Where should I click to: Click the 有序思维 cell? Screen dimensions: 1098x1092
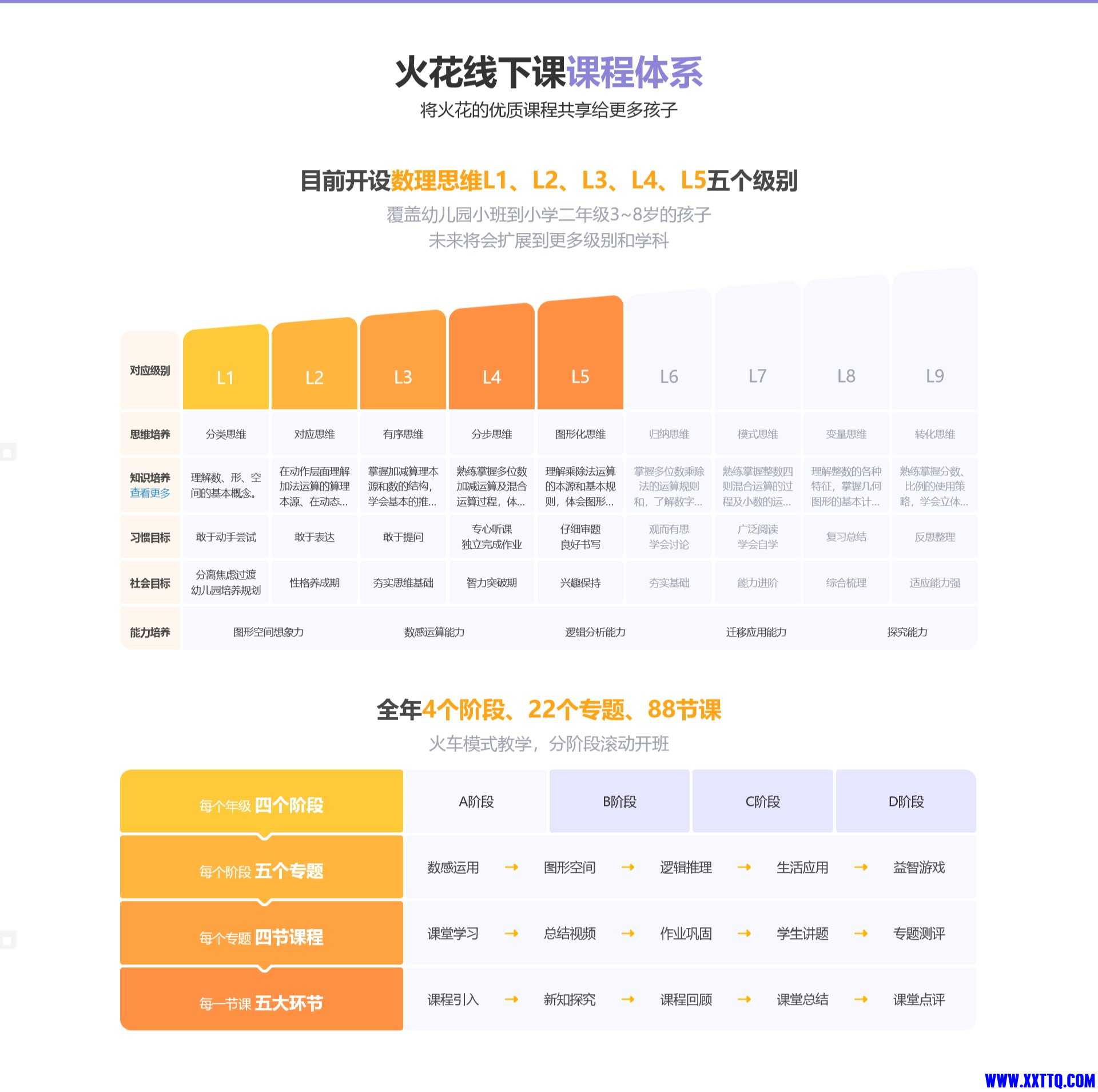[x=403, y=434]
